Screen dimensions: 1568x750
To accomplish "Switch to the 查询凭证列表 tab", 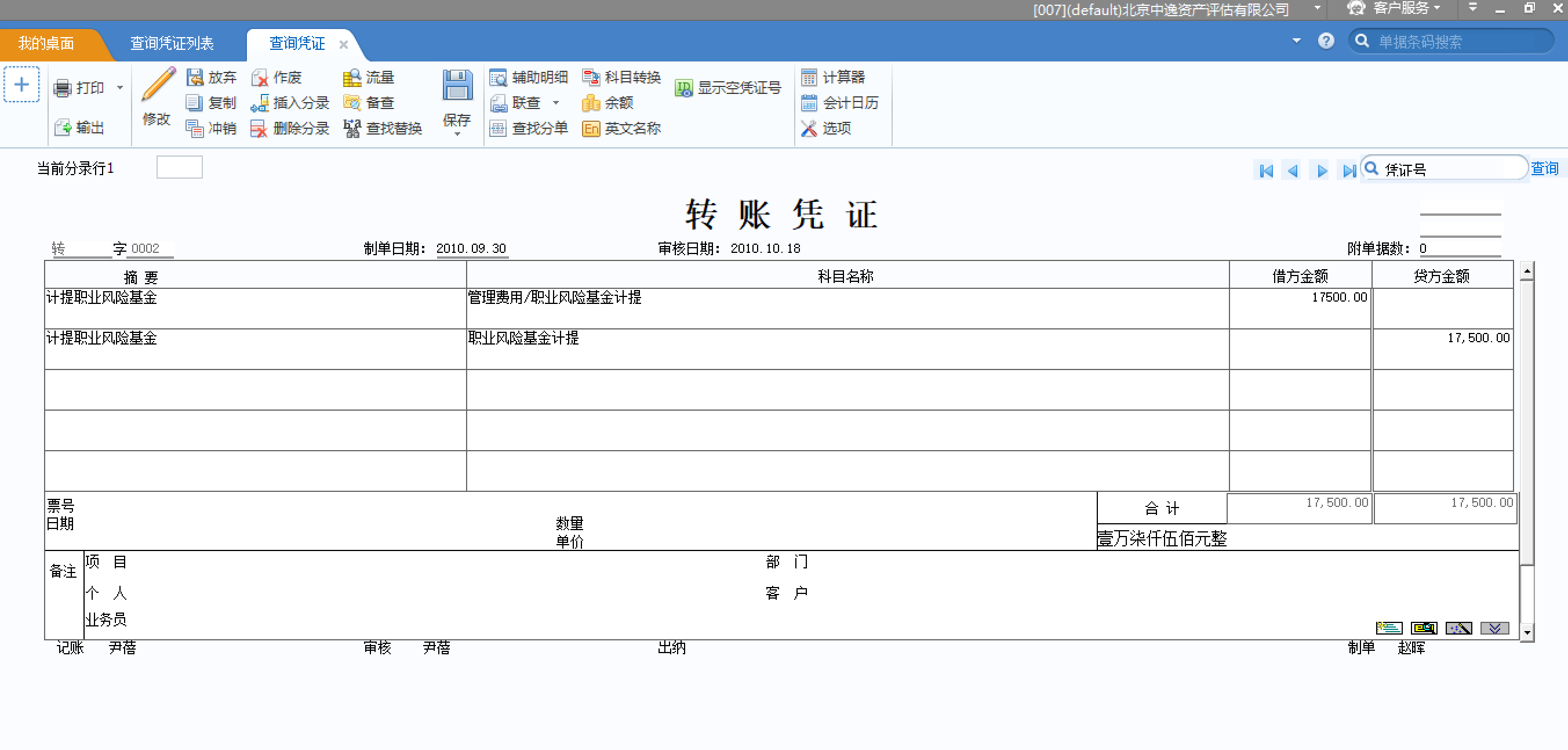I will 172,44.
